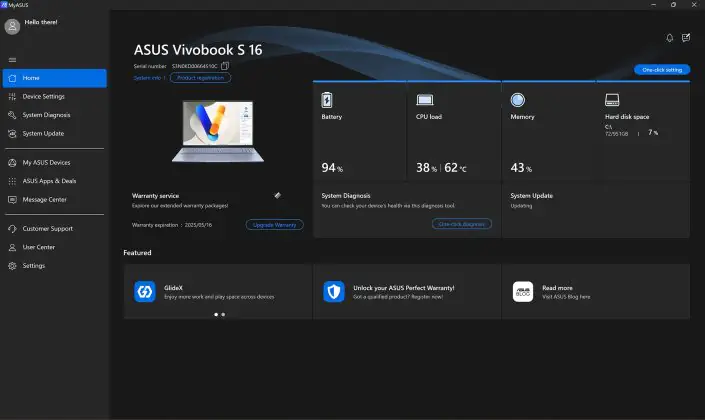The height and width of the screenshot is (420, 705).
Task: Click the serial number value text
Action: point(194,66)
